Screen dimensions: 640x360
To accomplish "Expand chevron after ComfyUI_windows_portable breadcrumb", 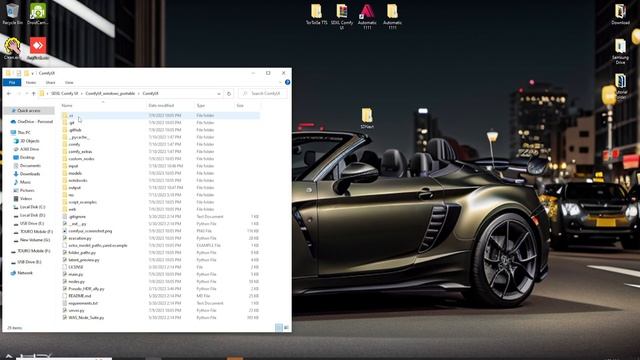I will point(139,93).
